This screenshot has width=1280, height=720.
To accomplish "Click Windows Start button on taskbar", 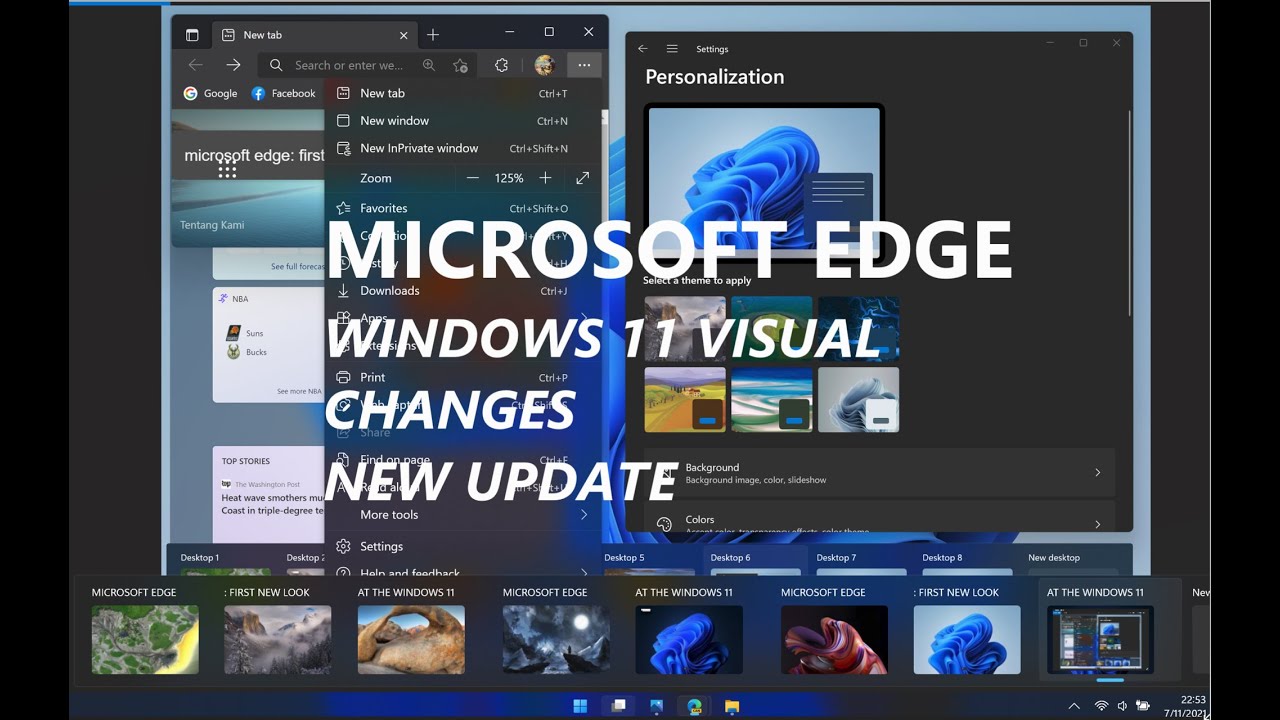I will 580,707.
